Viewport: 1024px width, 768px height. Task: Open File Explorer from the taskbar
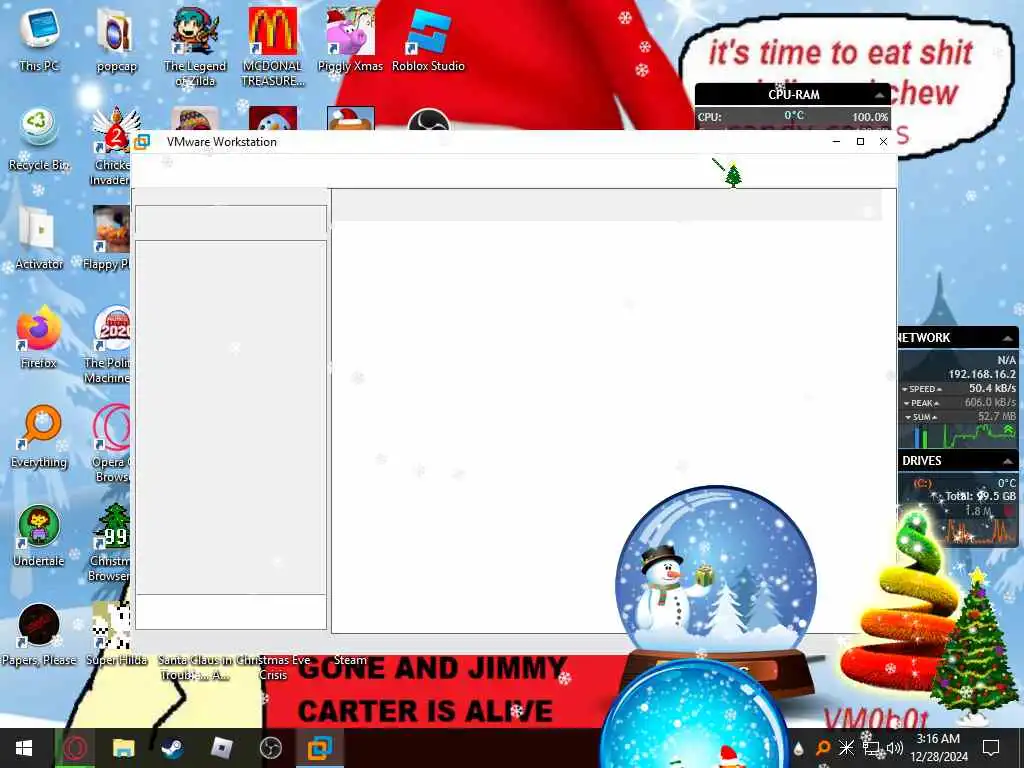[x=123, y=748]
